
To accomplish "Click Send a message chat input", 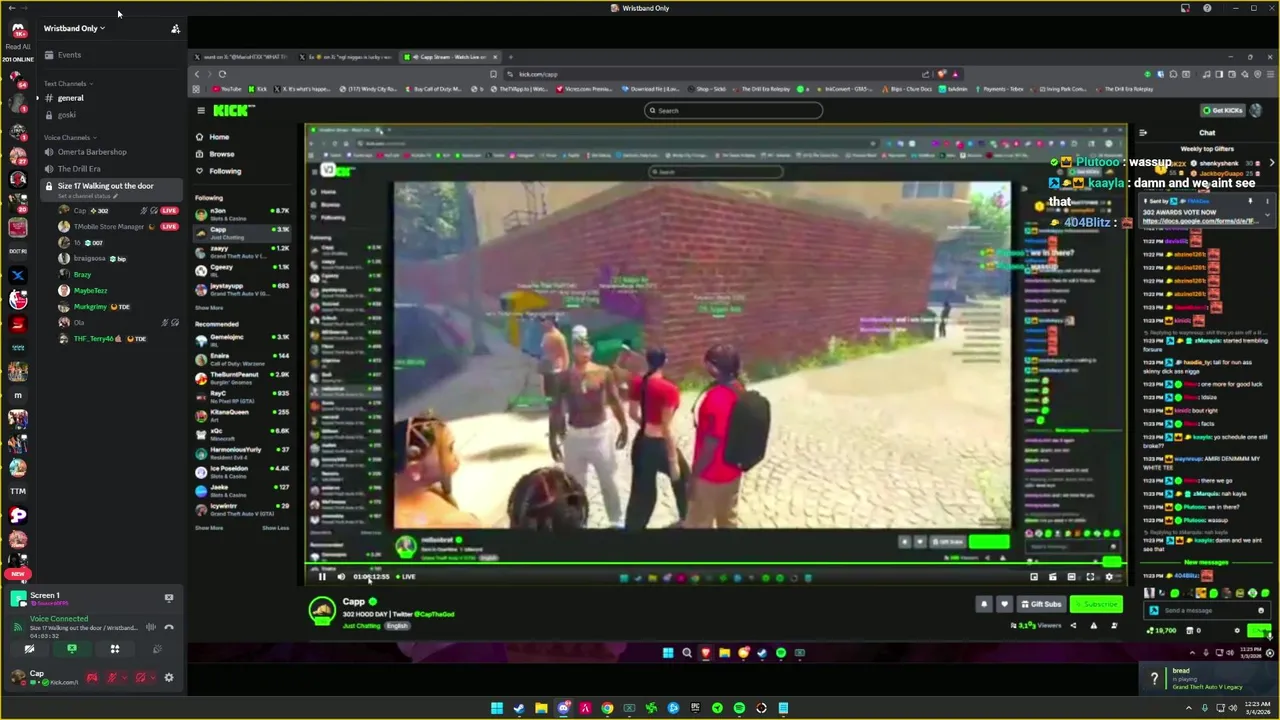I will pos(1206,610).
